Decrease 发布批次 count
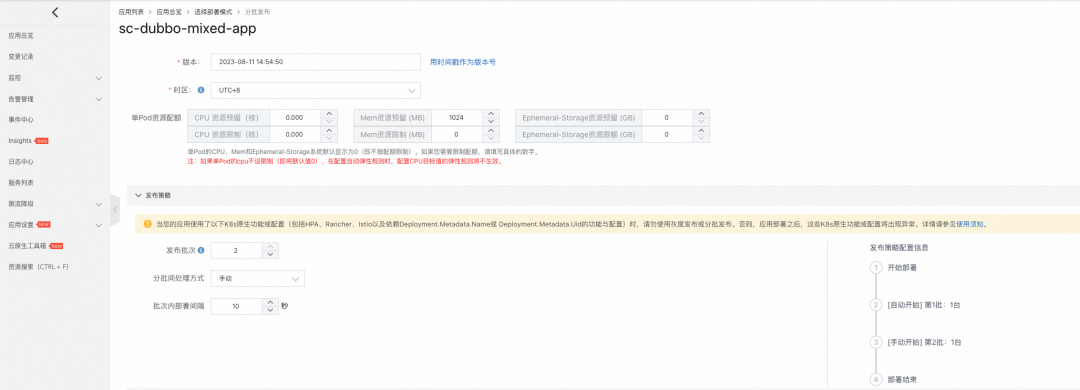Screen dimensions: 1080x390 tap(270, 255)
